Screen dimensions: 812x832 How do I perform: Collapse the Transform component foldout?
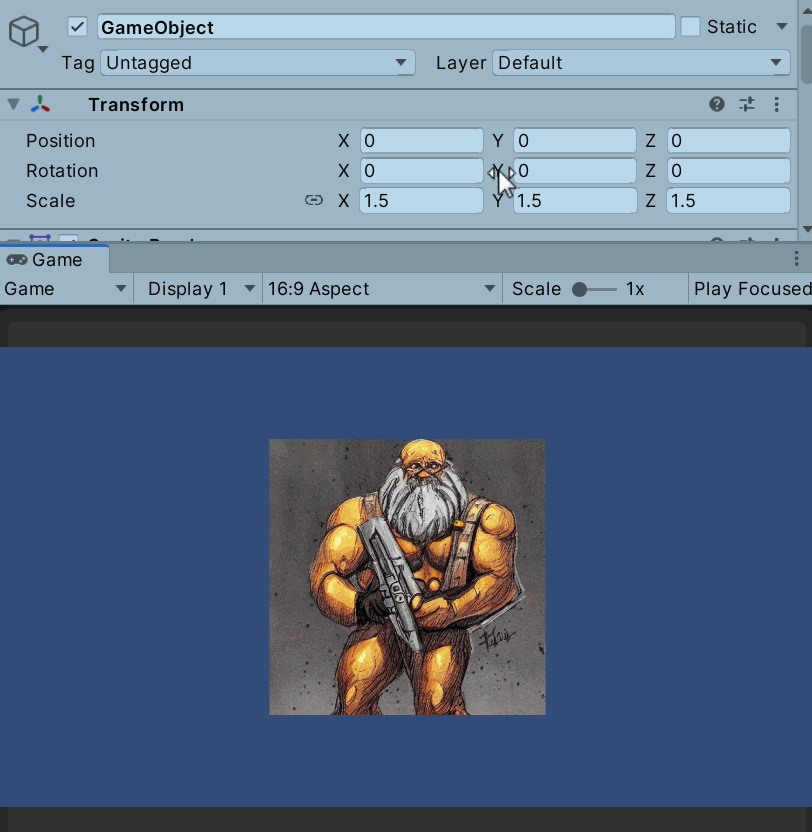(x=14, y=104)
